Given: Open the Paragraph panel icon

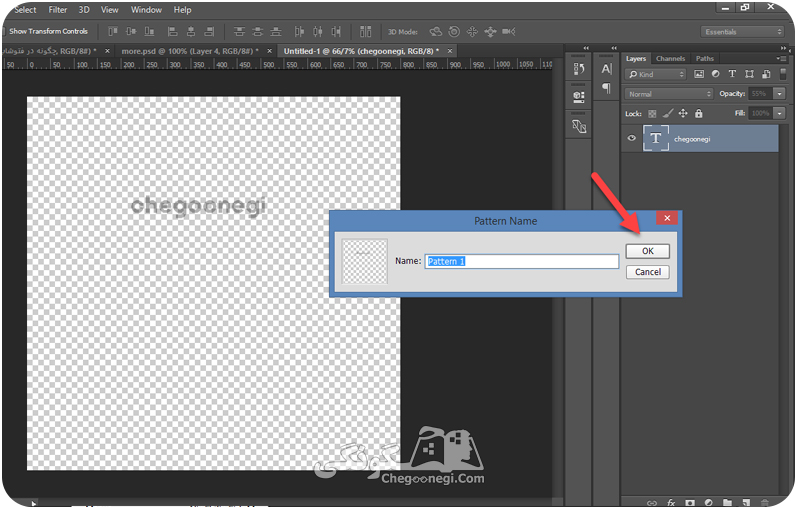Looking at the screenshot, I should [606, 88].
